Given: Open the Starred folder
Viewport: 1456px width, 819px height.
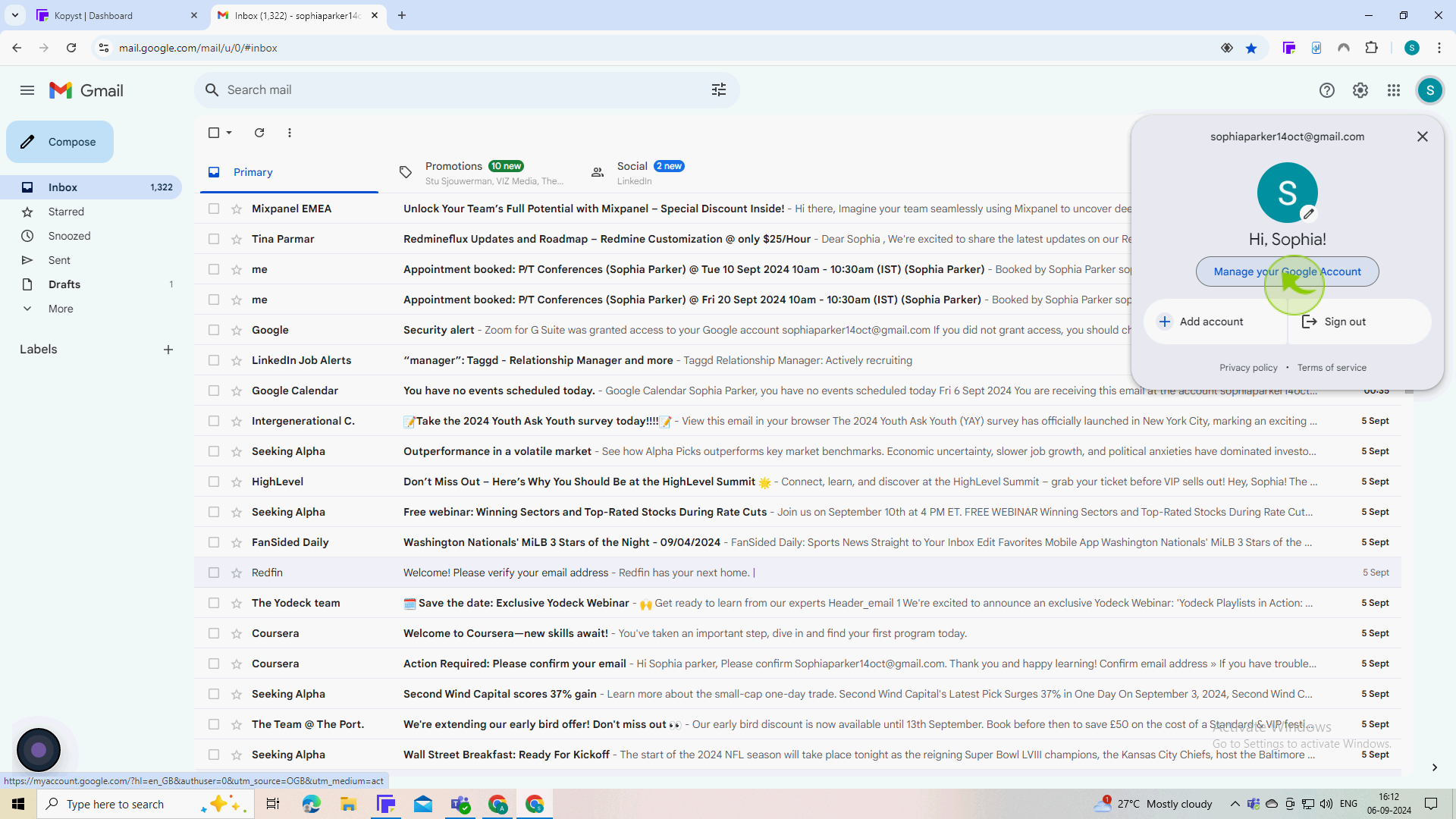Looking at the screenshot, I should 66,212.
